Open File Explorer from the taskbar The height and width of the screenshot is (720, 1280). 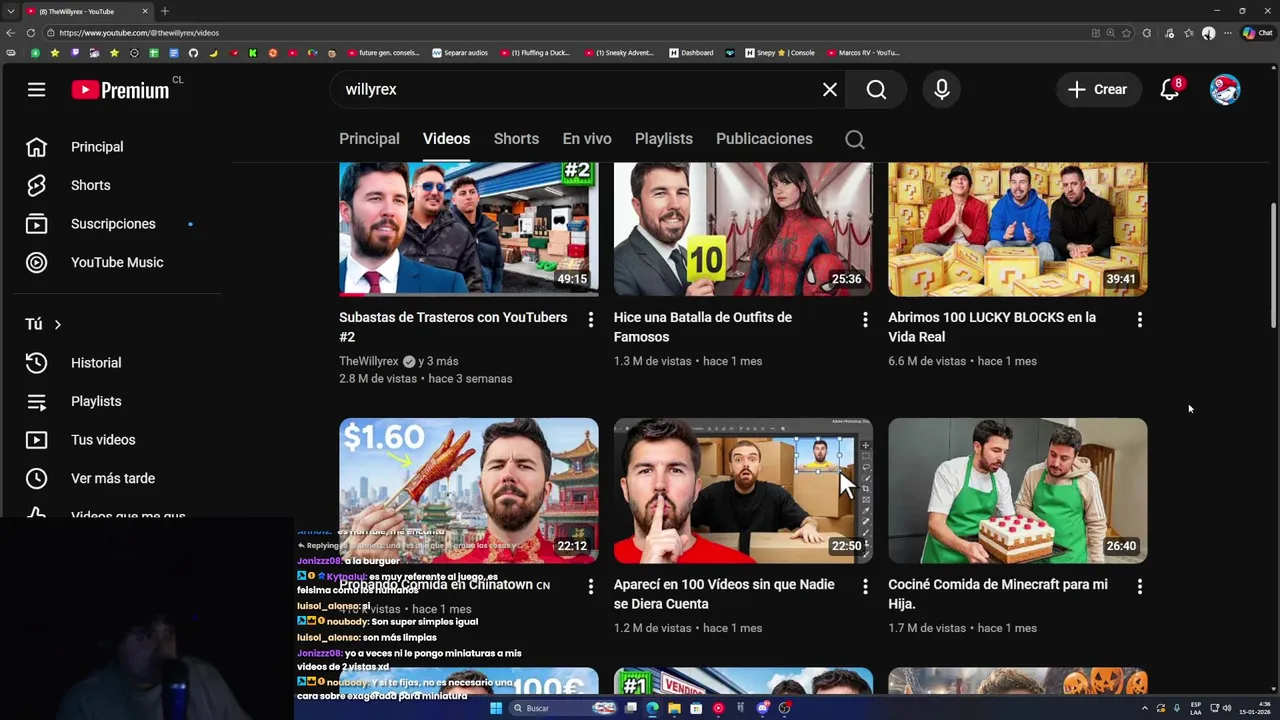pos(674,708)
